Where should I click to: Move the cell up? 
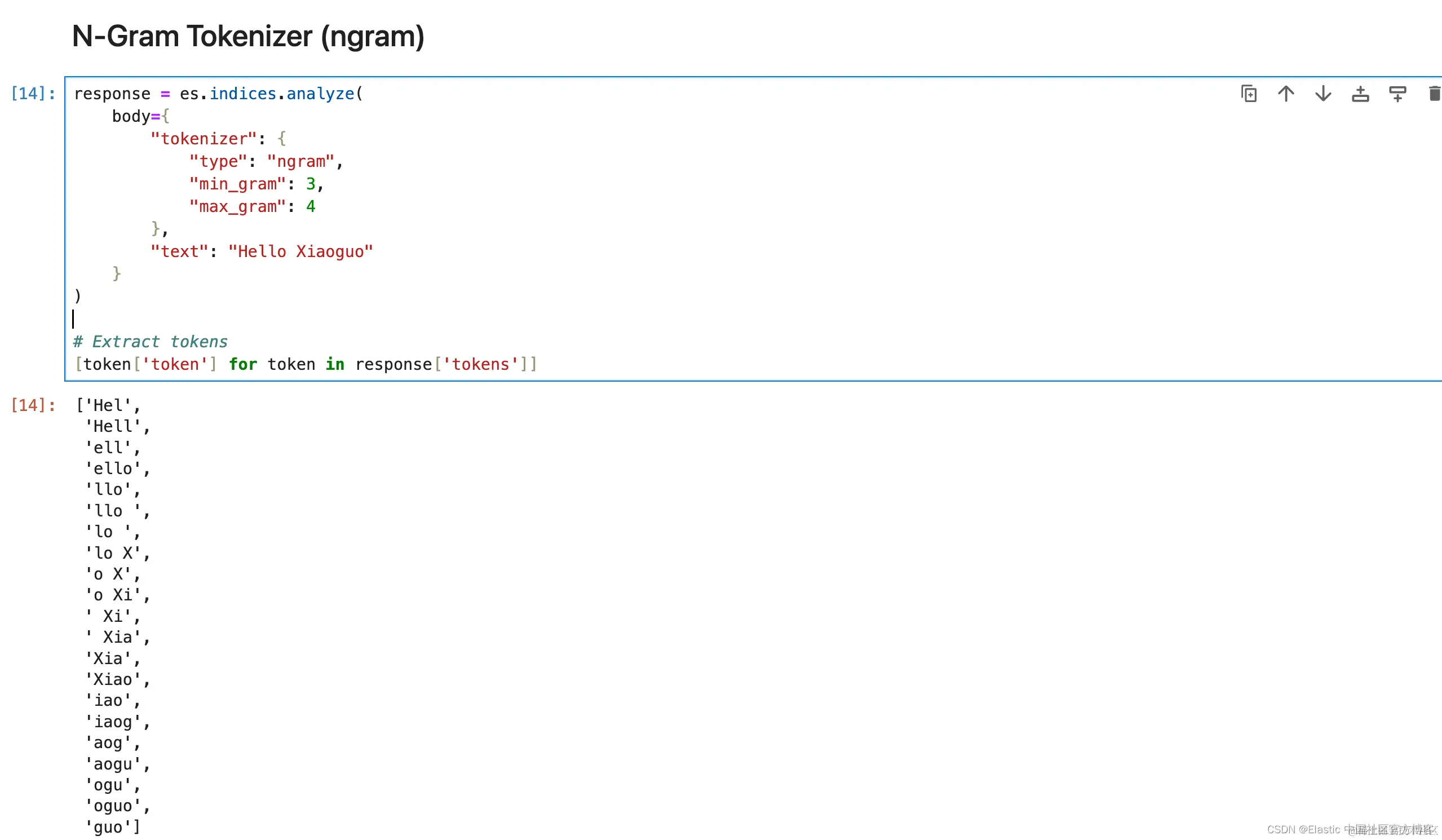click(1286, 93)
